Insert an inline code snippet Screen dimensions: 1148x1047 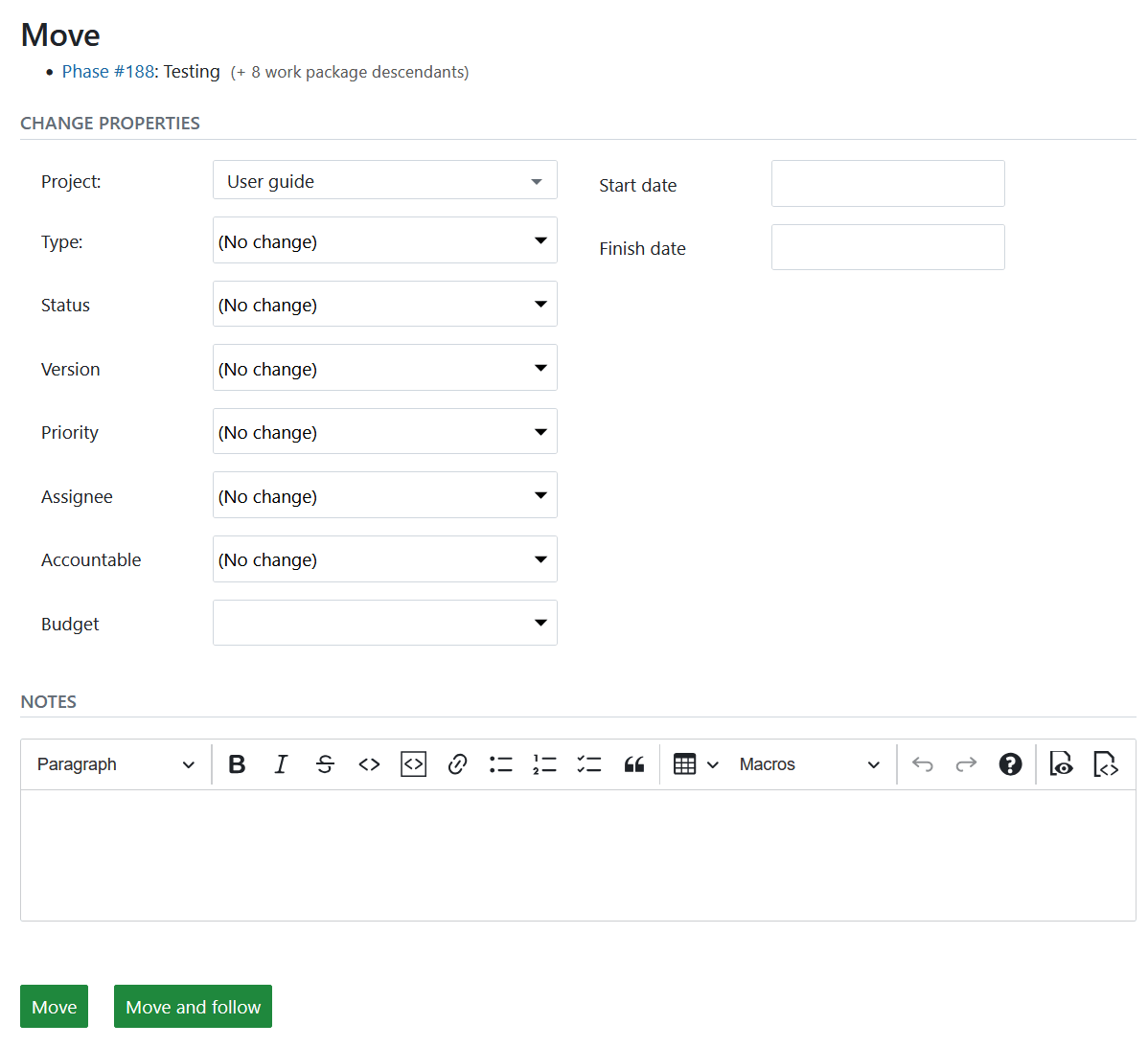(x=369, y=763)
